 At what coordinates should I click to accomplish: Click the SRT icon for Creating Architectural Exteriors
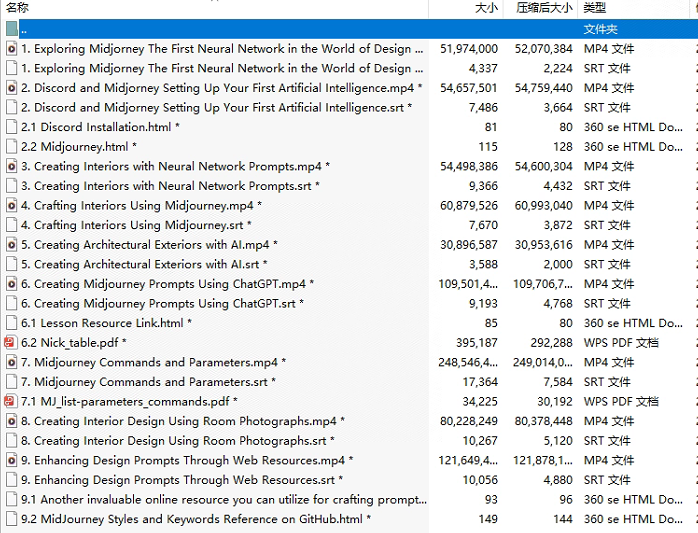click(x=12, y=265)
